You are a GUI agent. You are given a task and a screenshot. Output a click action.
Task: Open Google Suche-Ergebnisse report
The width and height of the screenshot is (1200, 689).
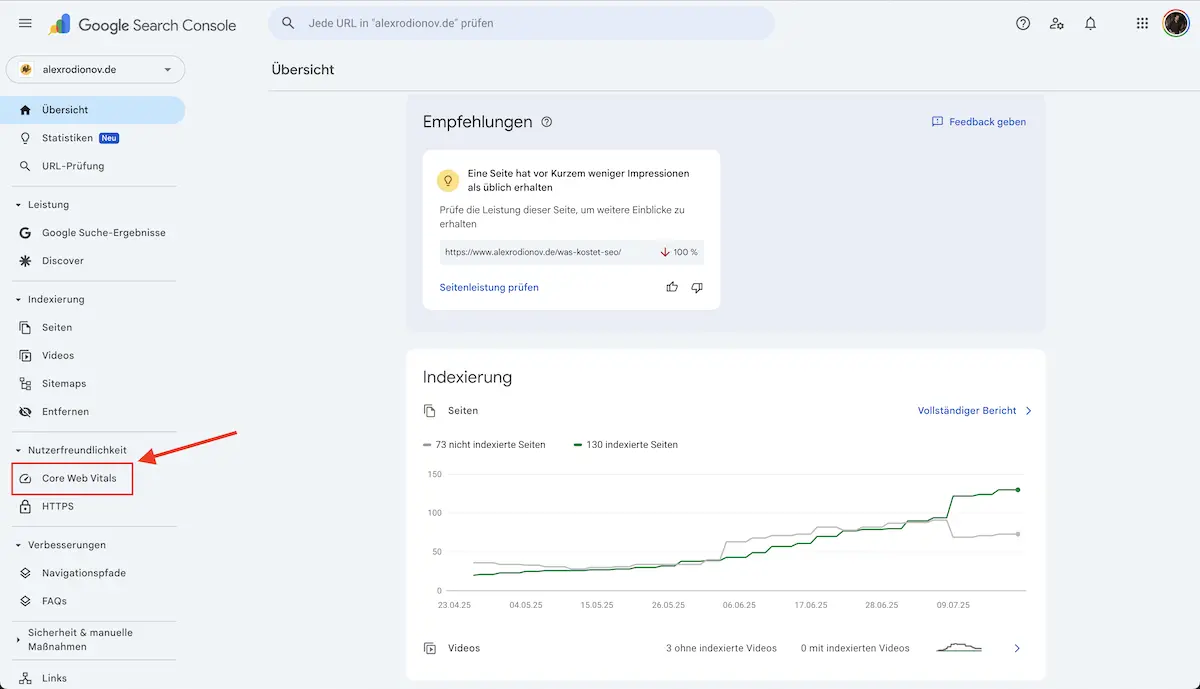tap(93, 233)
